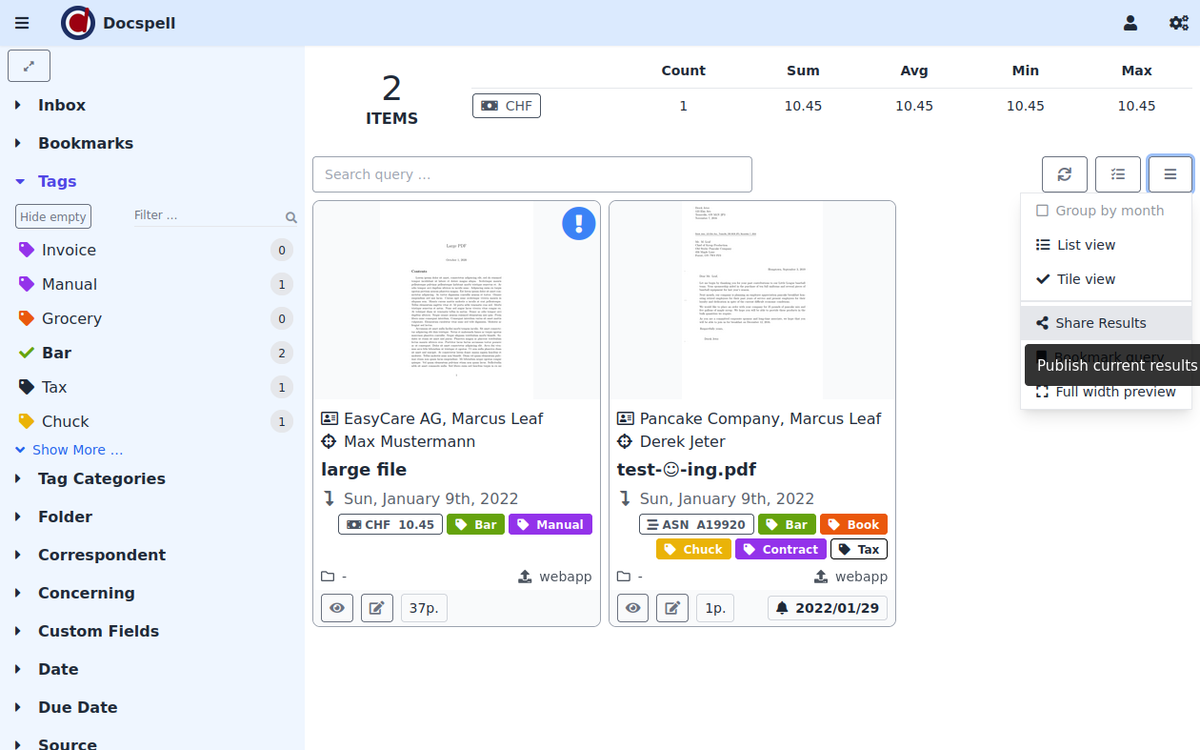Expand the Correspondent section
Screen dimensions: 1200x750
pos(101,555)
